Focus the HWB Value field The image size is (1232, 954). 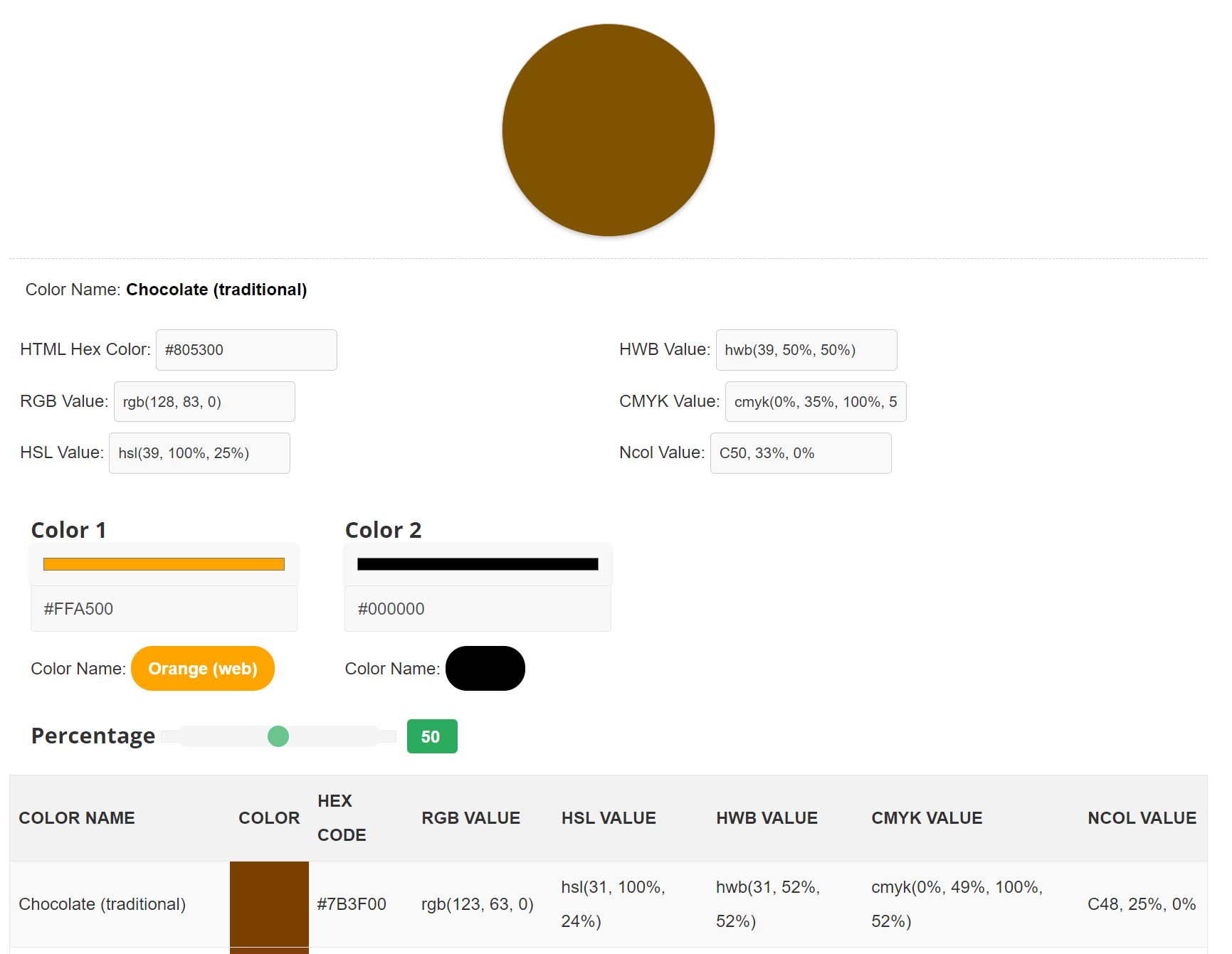(806, 350)
